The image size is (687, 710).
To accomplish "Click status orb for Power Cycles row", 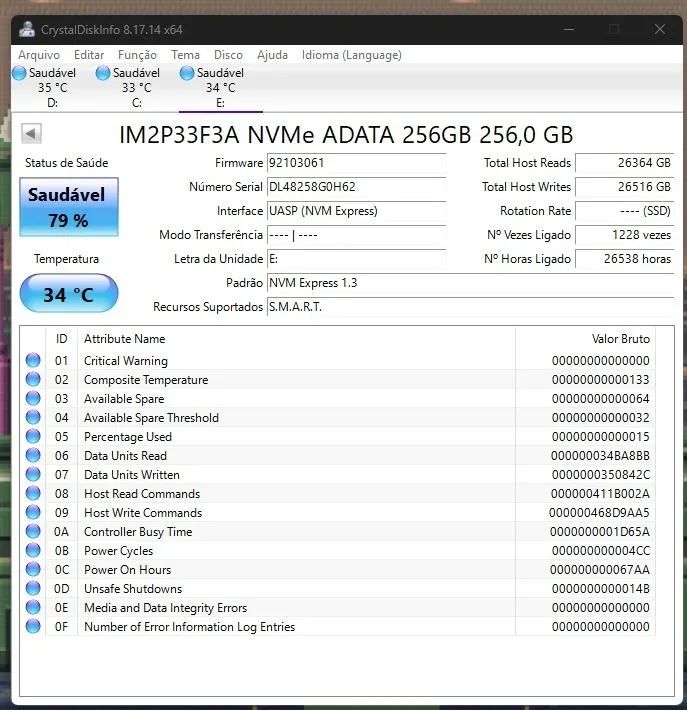I will click(x=33, y=551).
